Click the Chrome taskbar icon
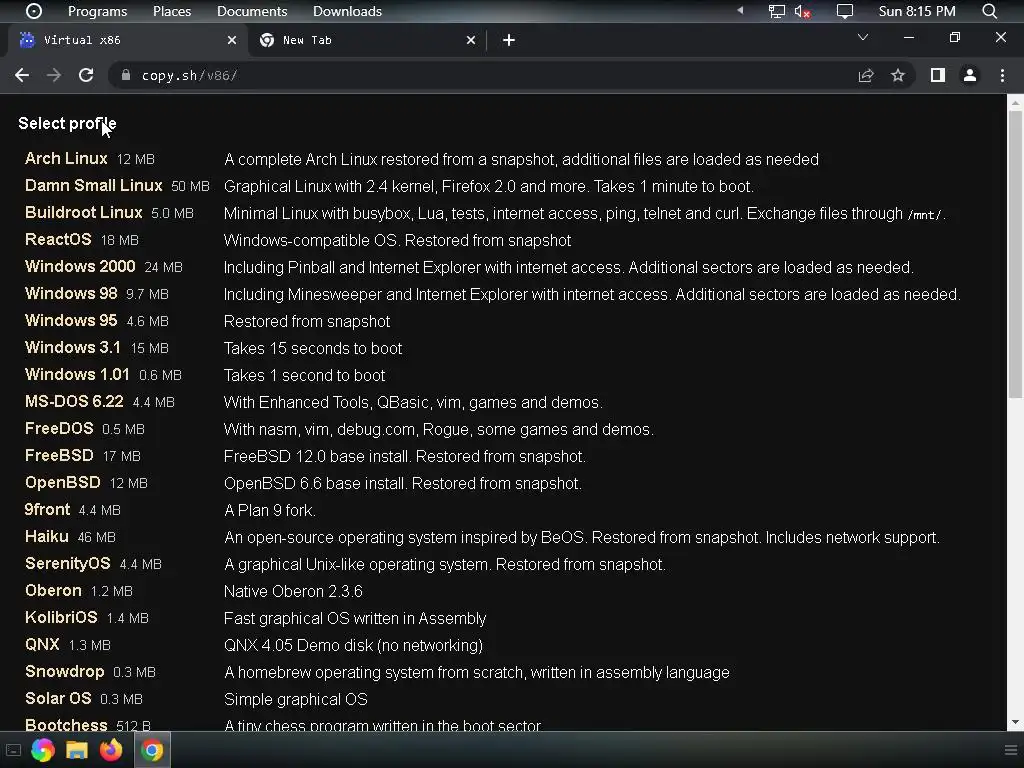Viewport: 1024px width, 768px height. click(152, 750)
